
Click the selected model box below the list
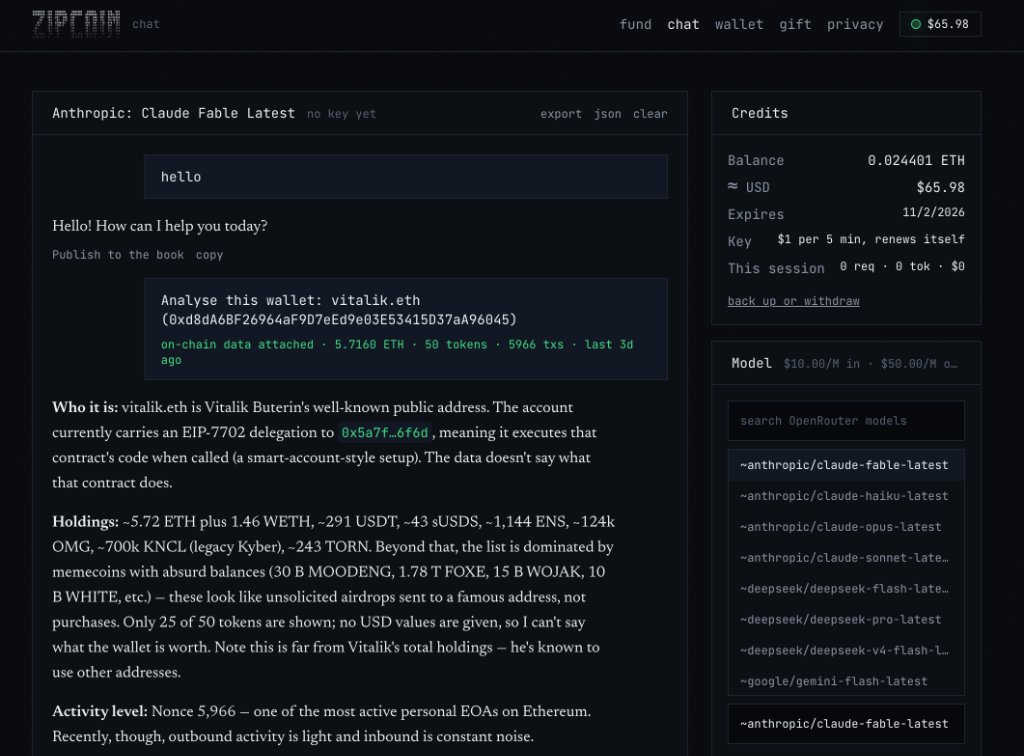tap(846, 723)
